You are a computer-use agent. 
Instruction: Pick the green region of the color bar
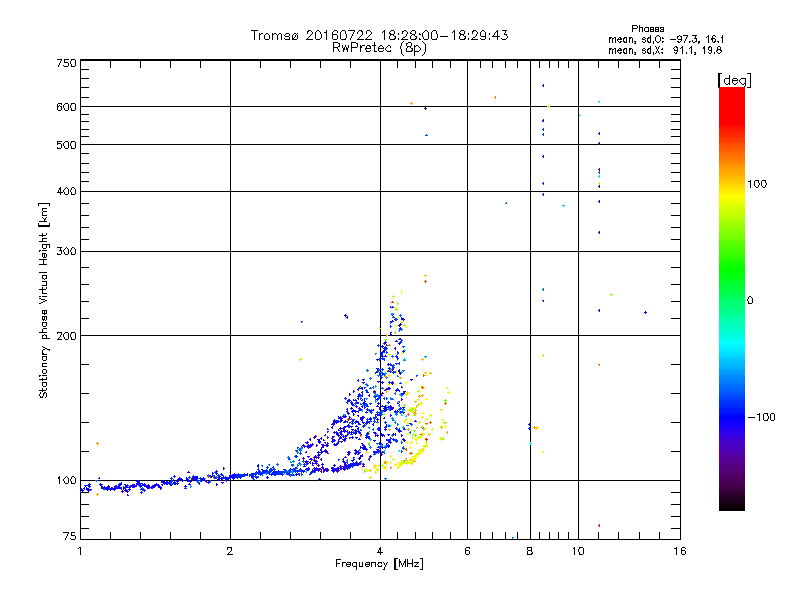coord(732,270)
